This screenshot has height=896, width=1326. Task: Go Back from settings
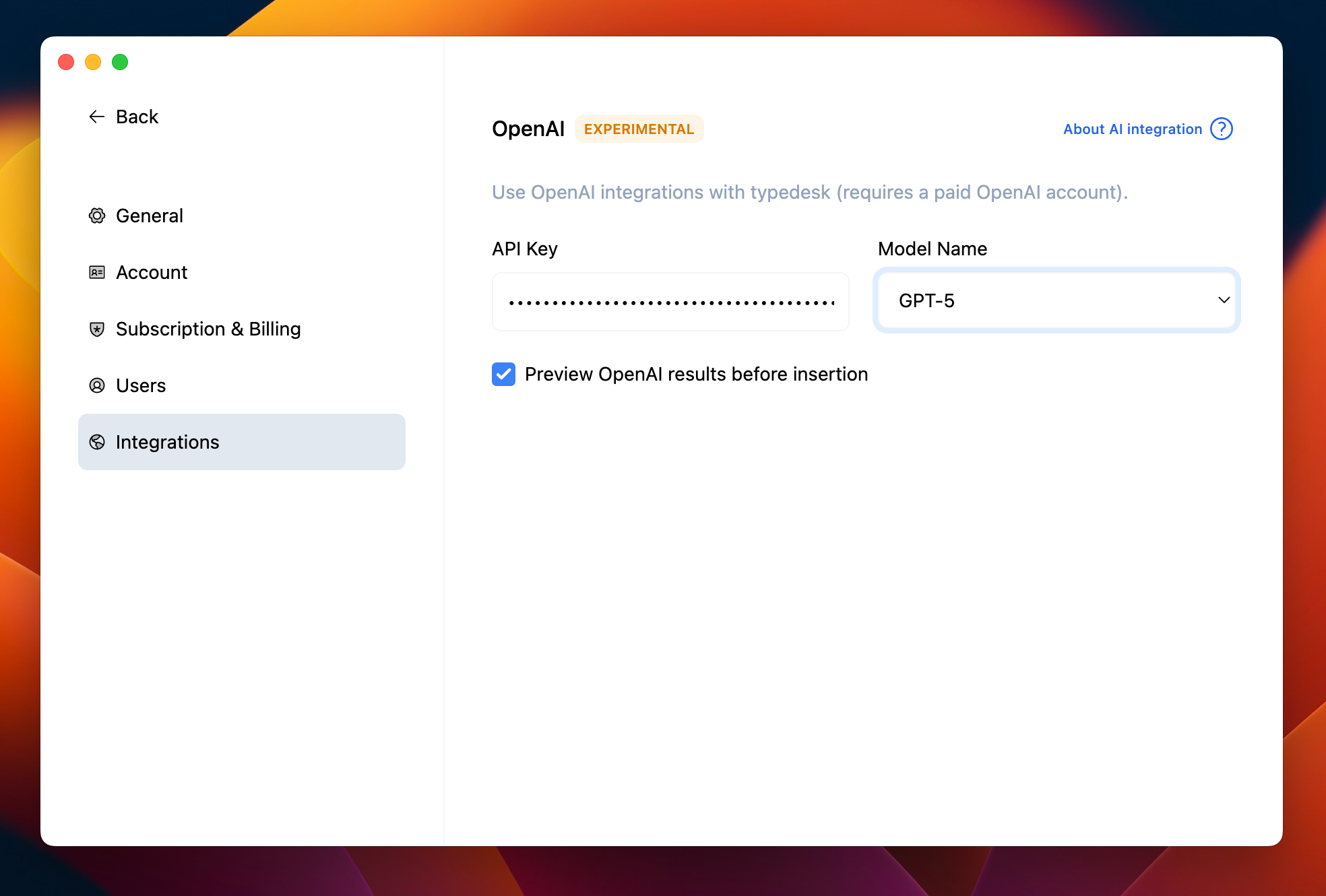(137, 117)
